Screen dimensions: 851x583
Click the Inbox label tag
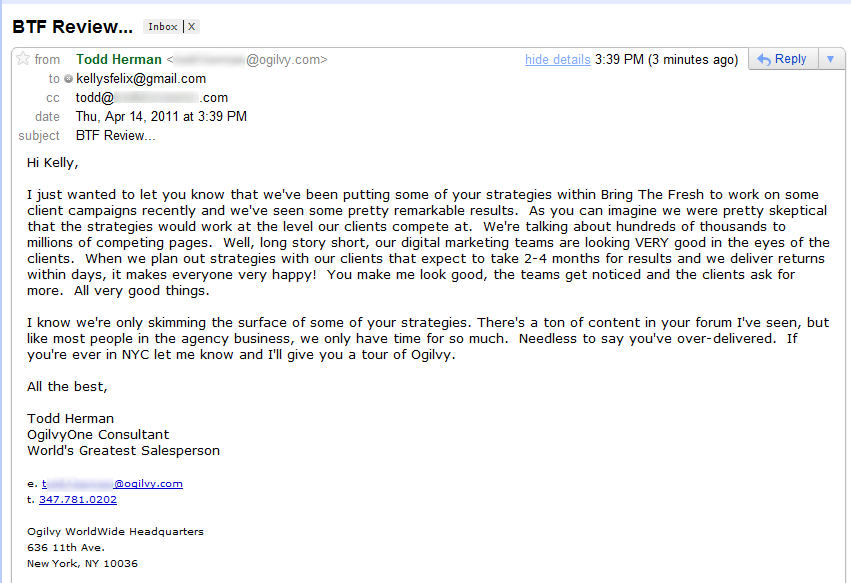click(164, 27)
